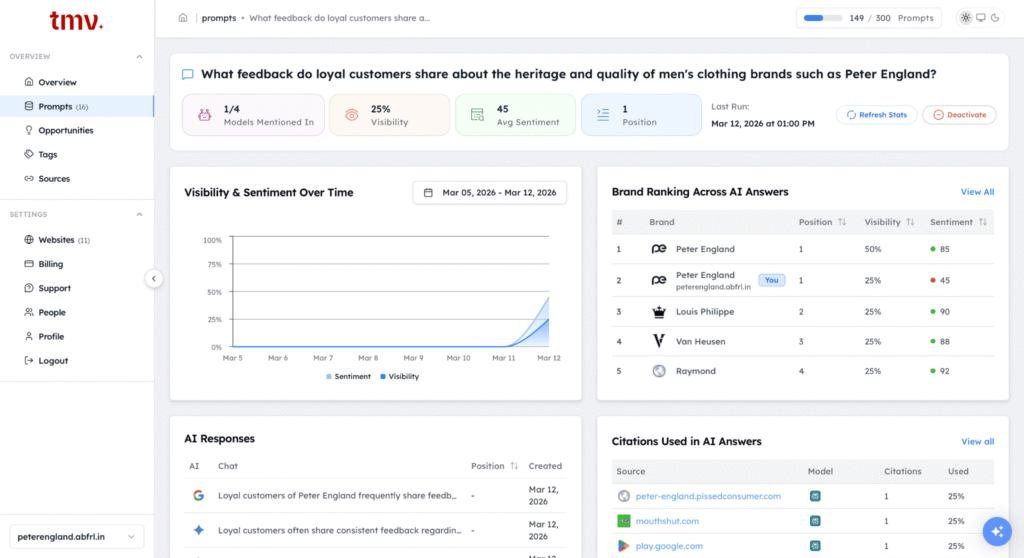The width and height of the screenshot is (1024, 558).
Task: Open People settings
Action: 77,312
